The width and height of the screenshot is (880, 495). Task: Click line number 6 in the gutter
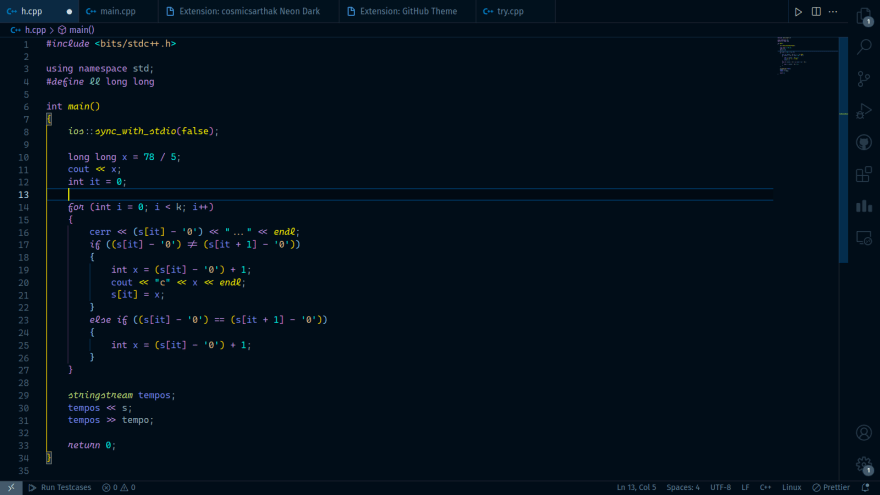click(26, 107)
